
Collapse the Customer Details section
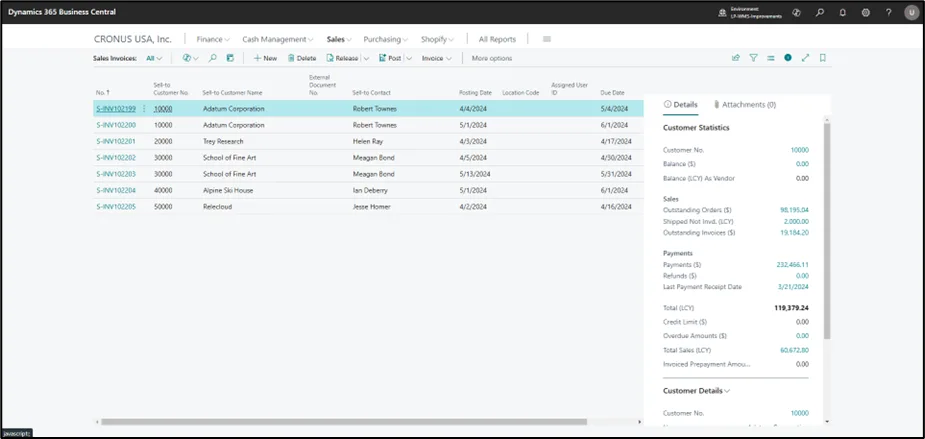point(697,391)
